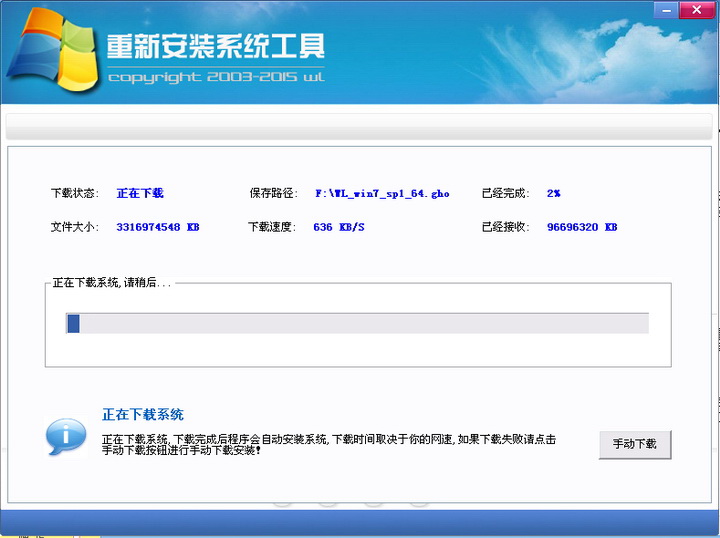Click the 正在下载 download status value
720x538 pixels.
coord(139,193)
